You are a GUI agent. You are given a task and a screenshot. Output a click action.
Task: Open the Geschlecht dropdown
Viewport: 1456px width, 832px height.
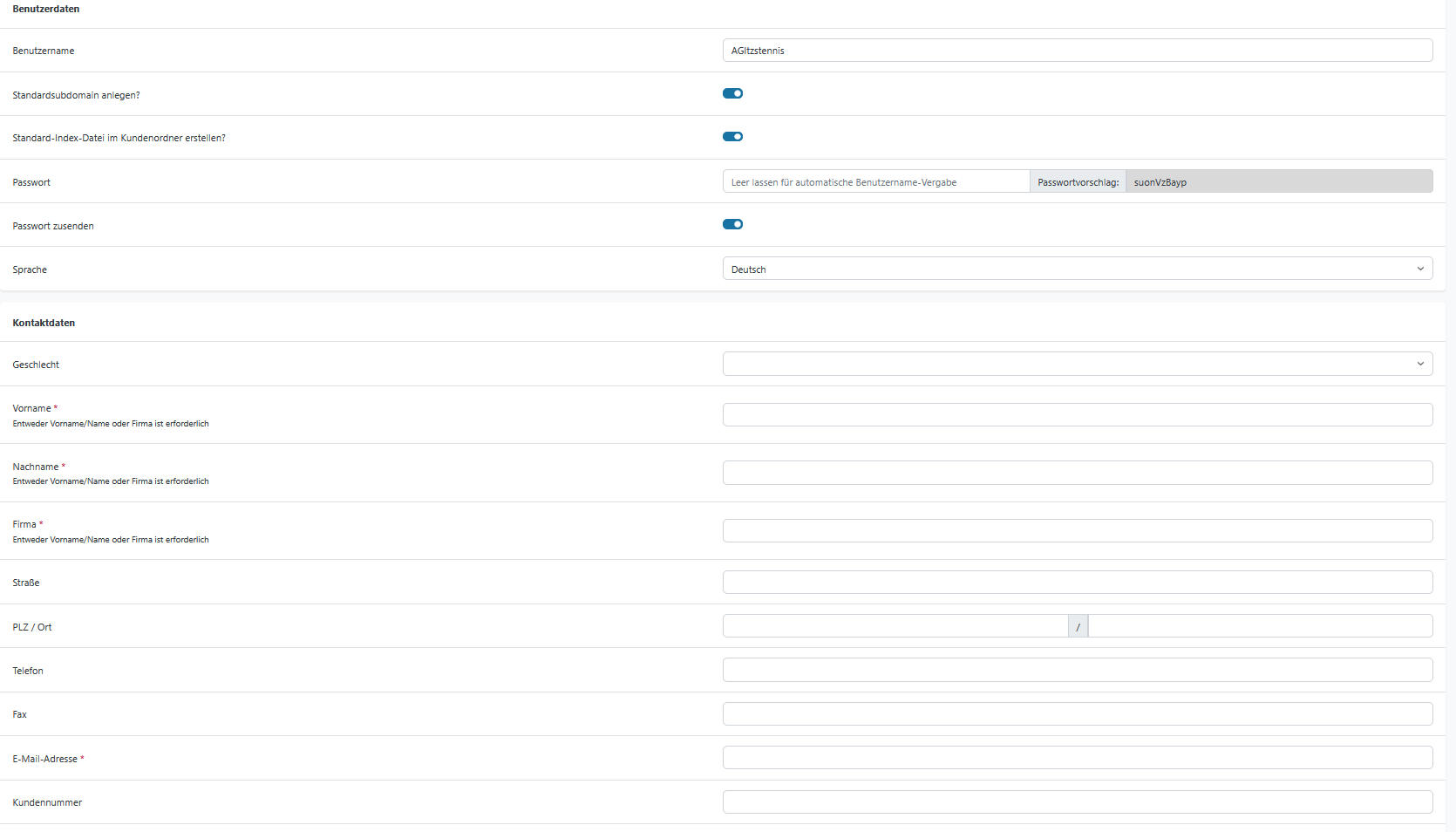click(x=1078, y=364)
